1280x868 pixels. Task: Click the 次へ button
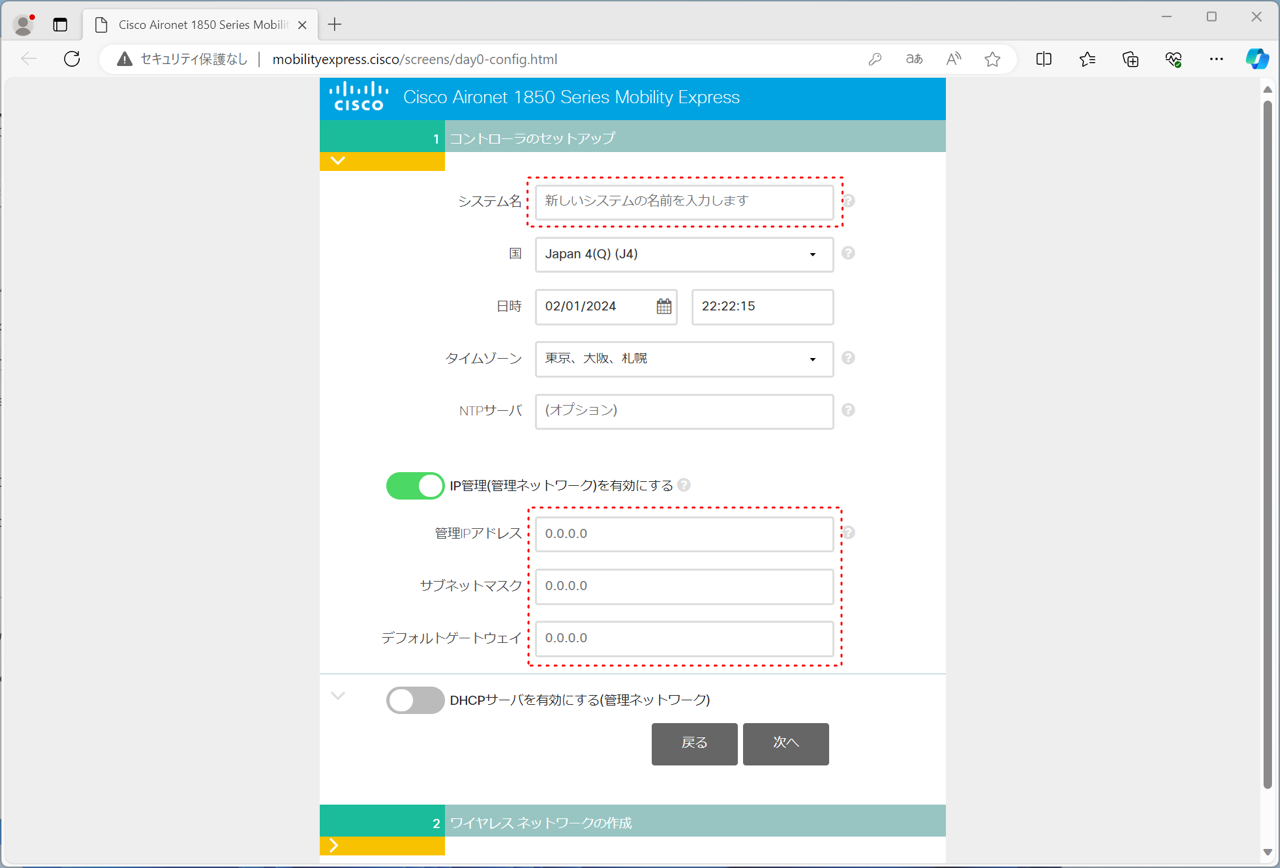click(785, 744)
